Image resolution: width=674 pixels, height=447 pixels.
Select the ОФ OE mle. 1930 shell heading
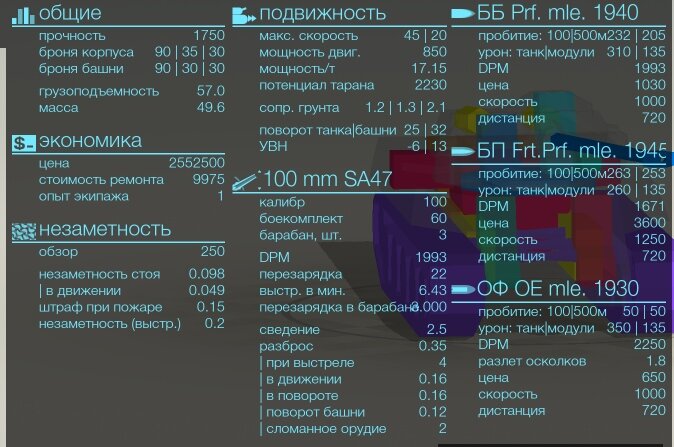(558, 288)
